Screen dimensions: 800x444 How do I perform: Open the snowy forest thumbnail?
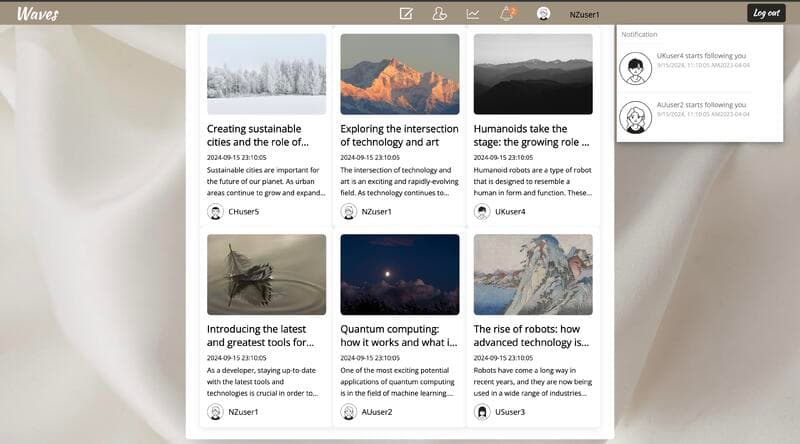[x=266, y=74]
